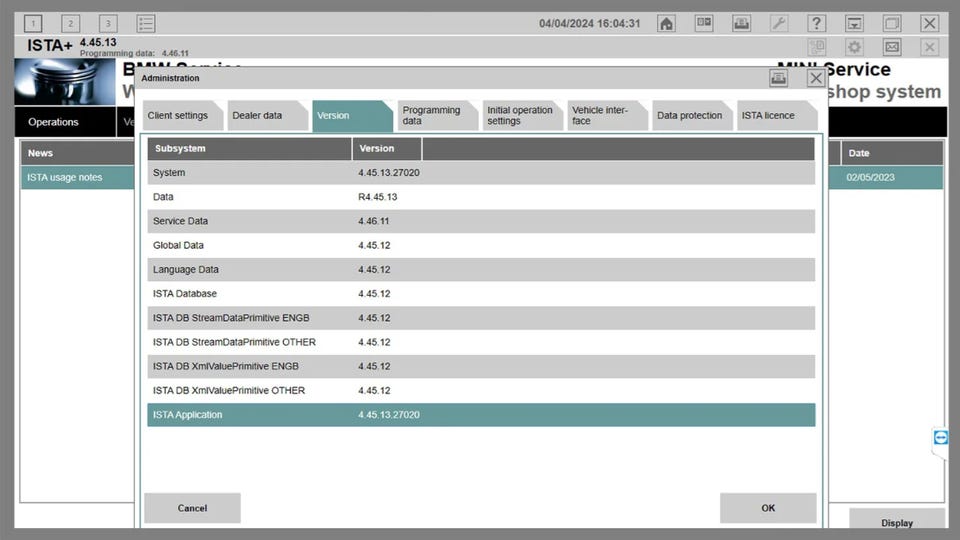960x540 pixels.
Task: Select the Global Data row
Action: (481, 246)
